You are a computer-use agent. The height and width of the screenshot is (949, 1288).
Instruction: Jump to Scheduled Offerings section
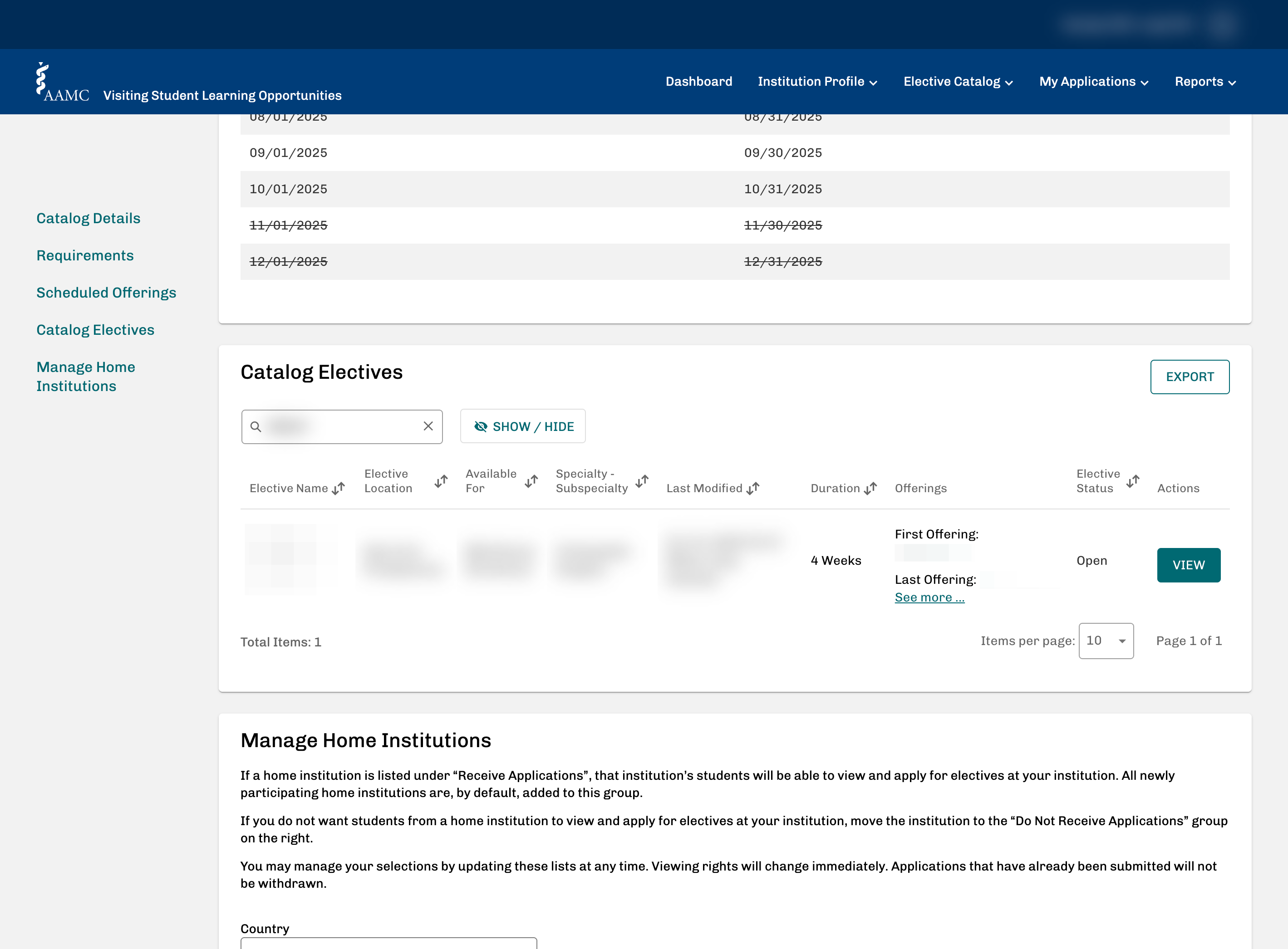(106, 293)
